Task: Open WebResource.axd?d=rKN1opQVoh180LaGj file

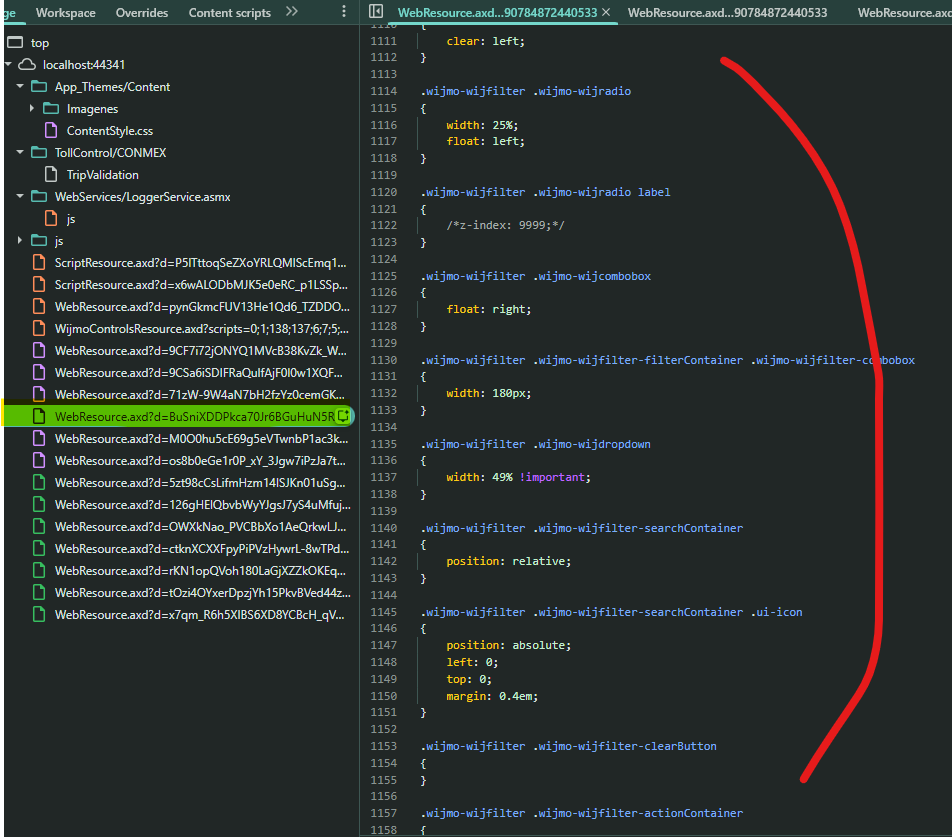Action: tap(200, 571)
